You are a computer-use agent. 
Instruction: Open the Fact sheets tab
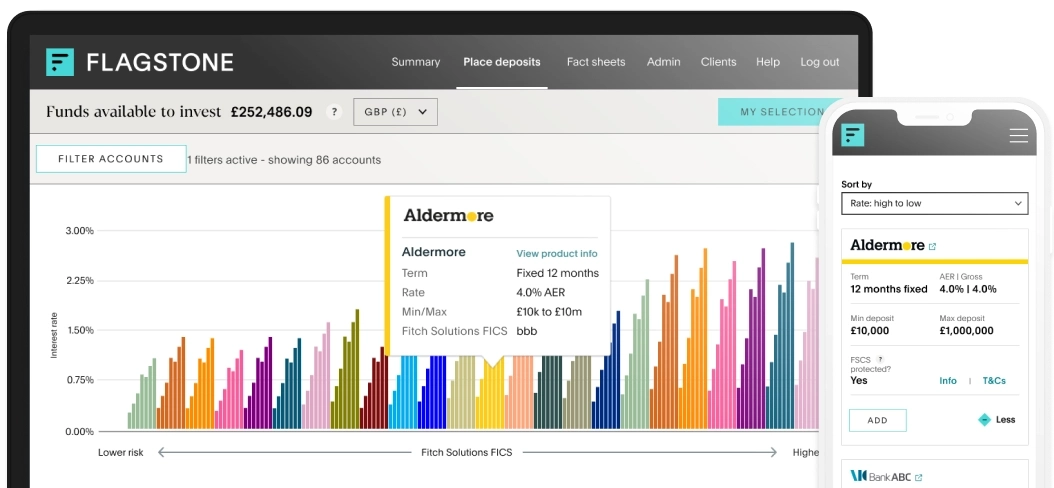[x=596, y=62]
